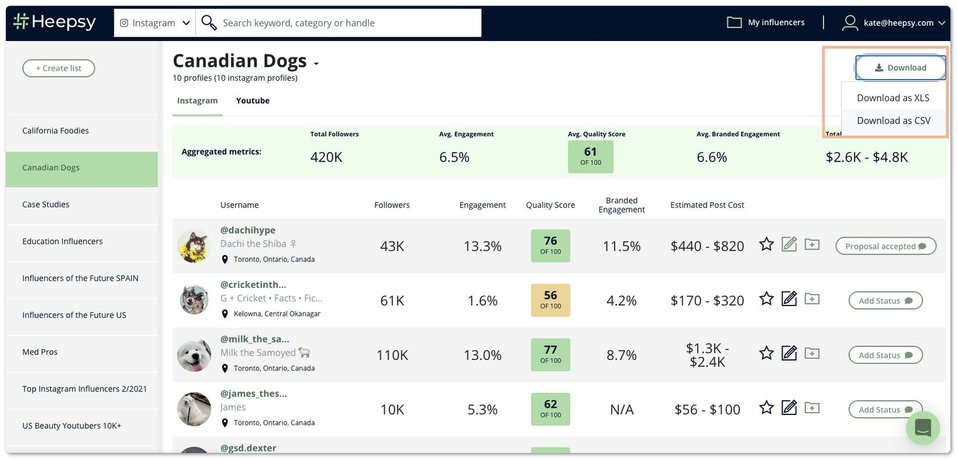Click the aggregated 61 of 100 badge

tap(590, 156)
